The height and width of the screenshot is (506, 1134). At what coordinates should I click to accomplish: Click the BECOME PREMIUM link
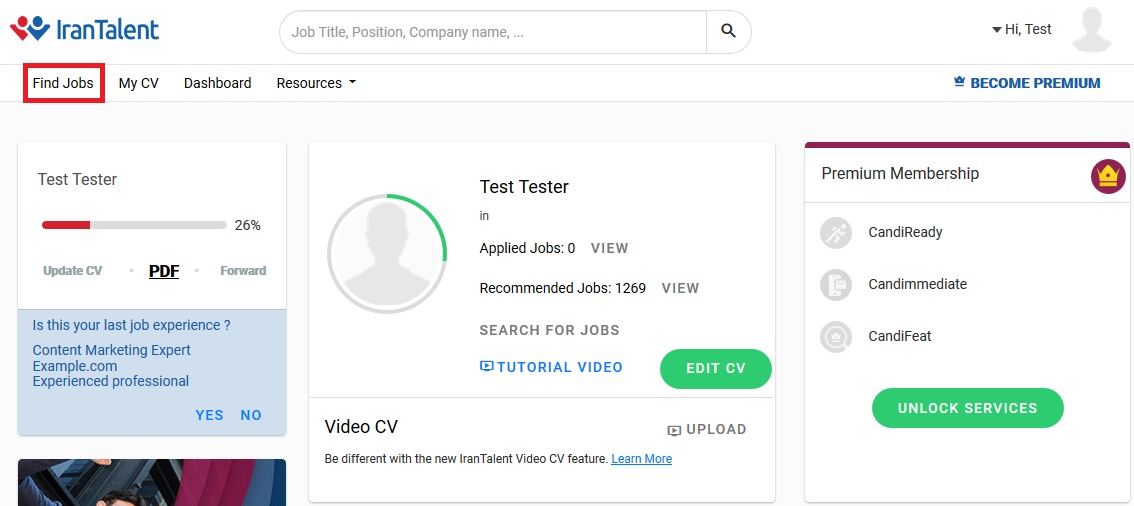[x=1027, y=83]
